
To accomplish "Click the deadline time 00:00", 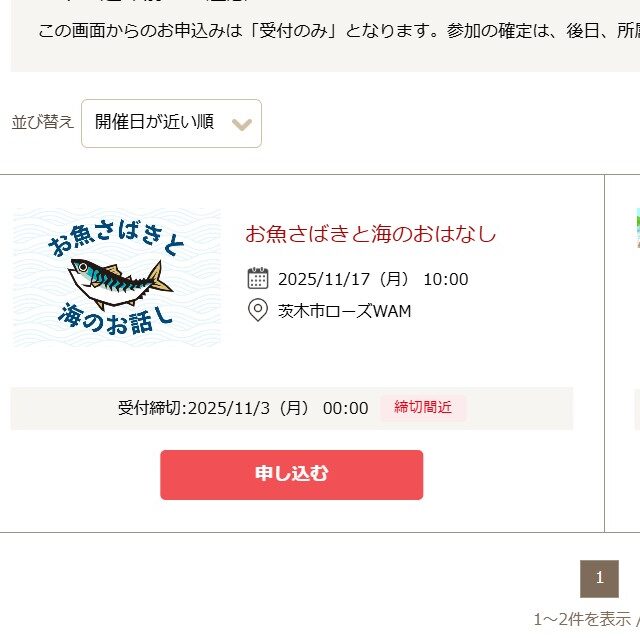I will click(346, 408).
